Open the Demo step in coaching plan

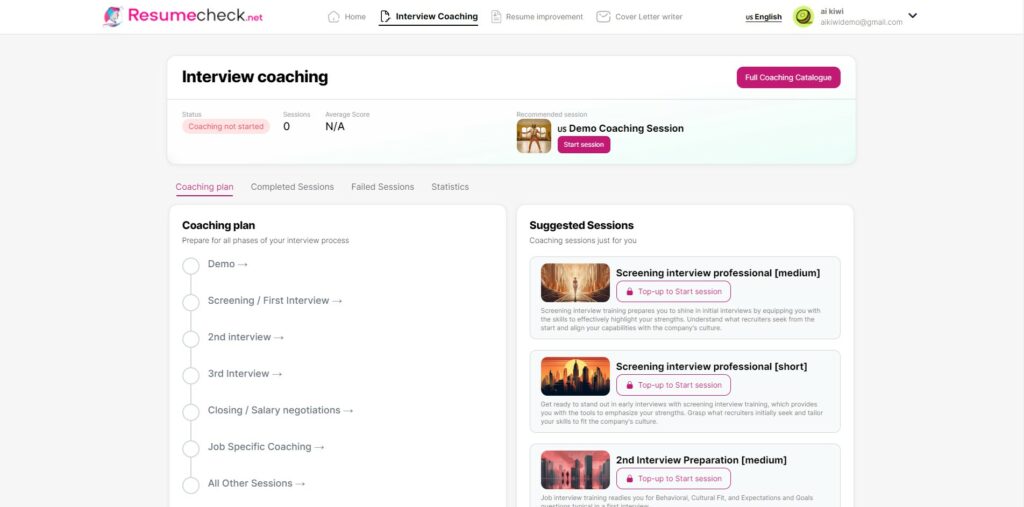[x=228, y=264]
